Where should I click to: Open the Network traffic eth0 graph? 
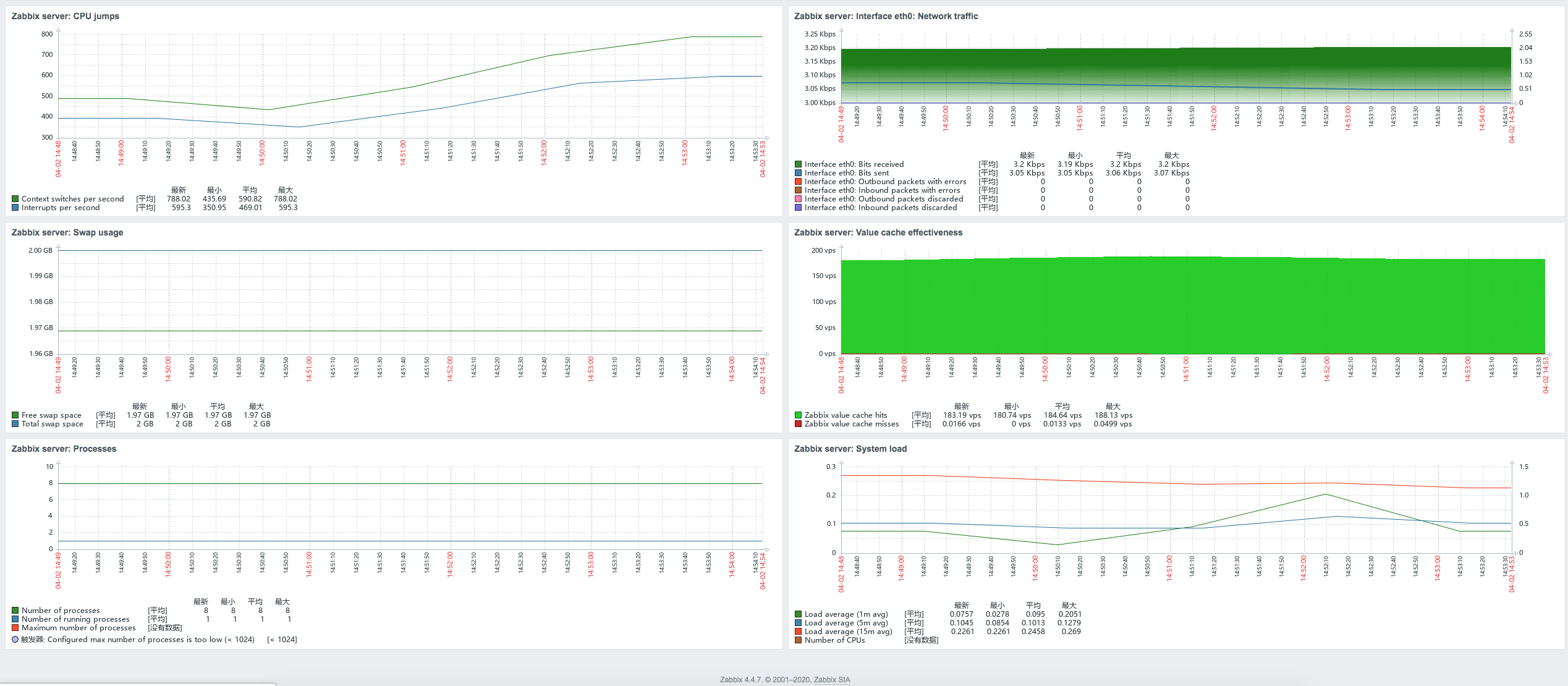1176,74
